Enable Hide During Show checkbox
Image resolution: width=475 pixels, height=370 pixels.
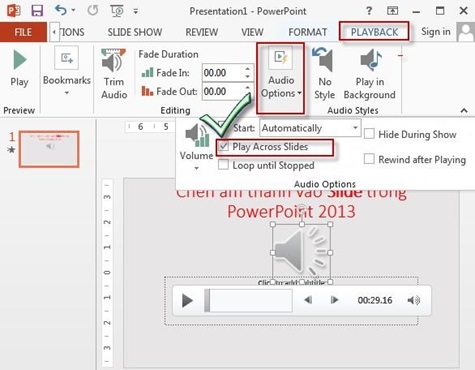(369, 134)
